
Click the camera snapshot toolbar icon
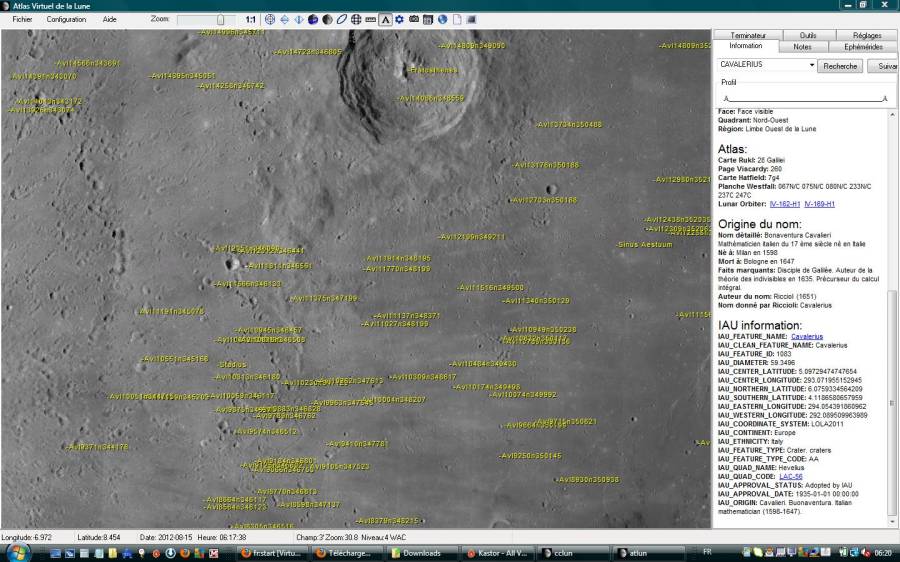[x=414, y=20]
